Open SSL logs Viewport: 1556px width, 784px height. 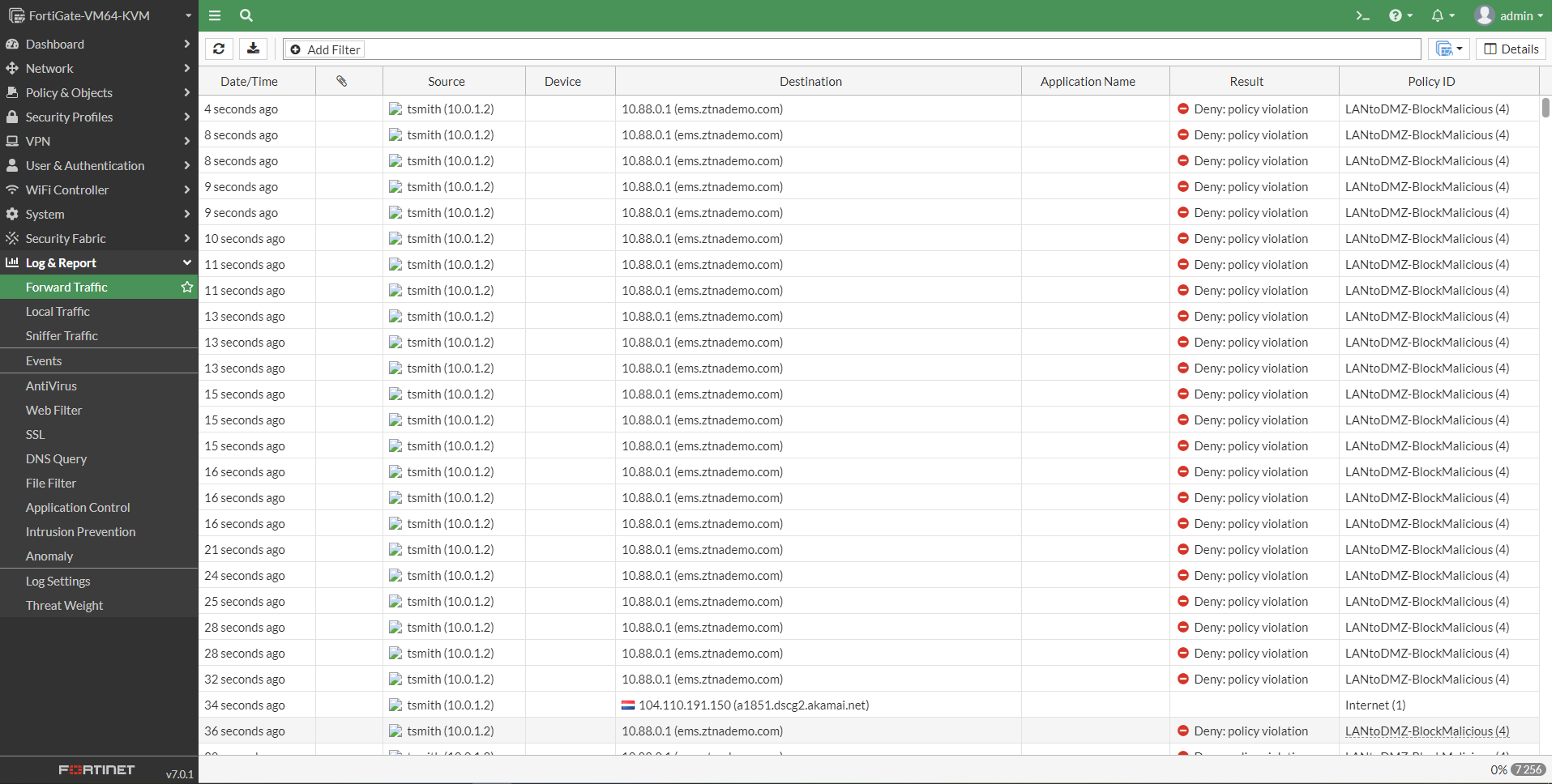point(99,434)
